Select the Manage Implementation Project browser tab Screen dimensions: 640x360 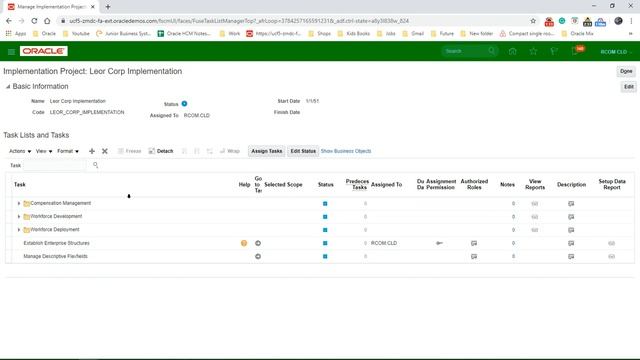(51, 7)
